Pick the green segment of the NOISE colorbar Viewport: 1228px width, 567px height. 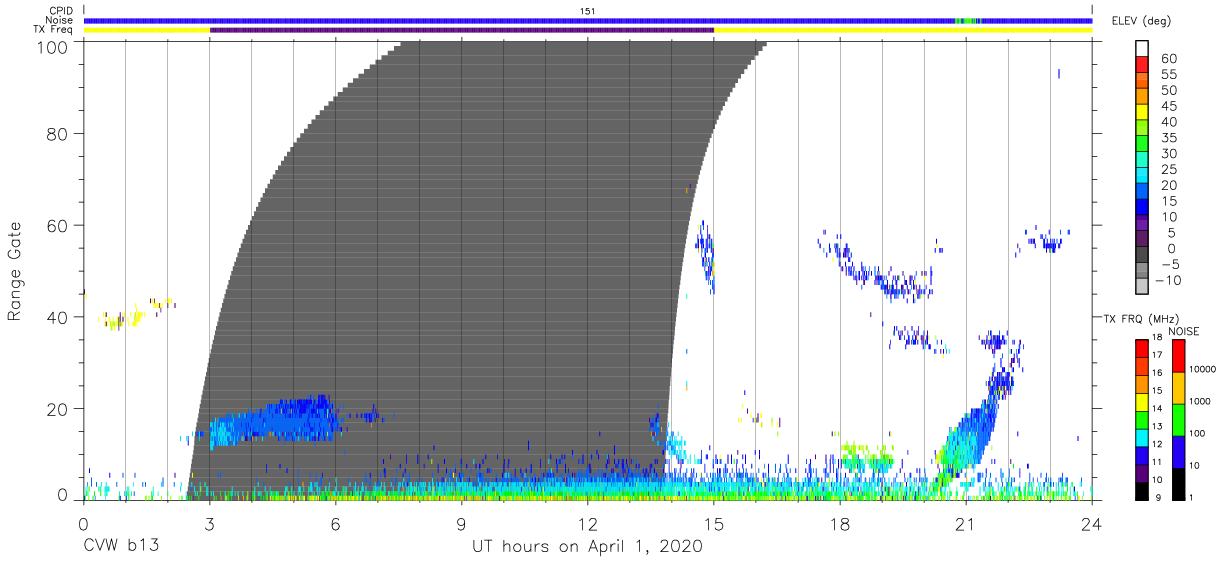click(1179, 418)
